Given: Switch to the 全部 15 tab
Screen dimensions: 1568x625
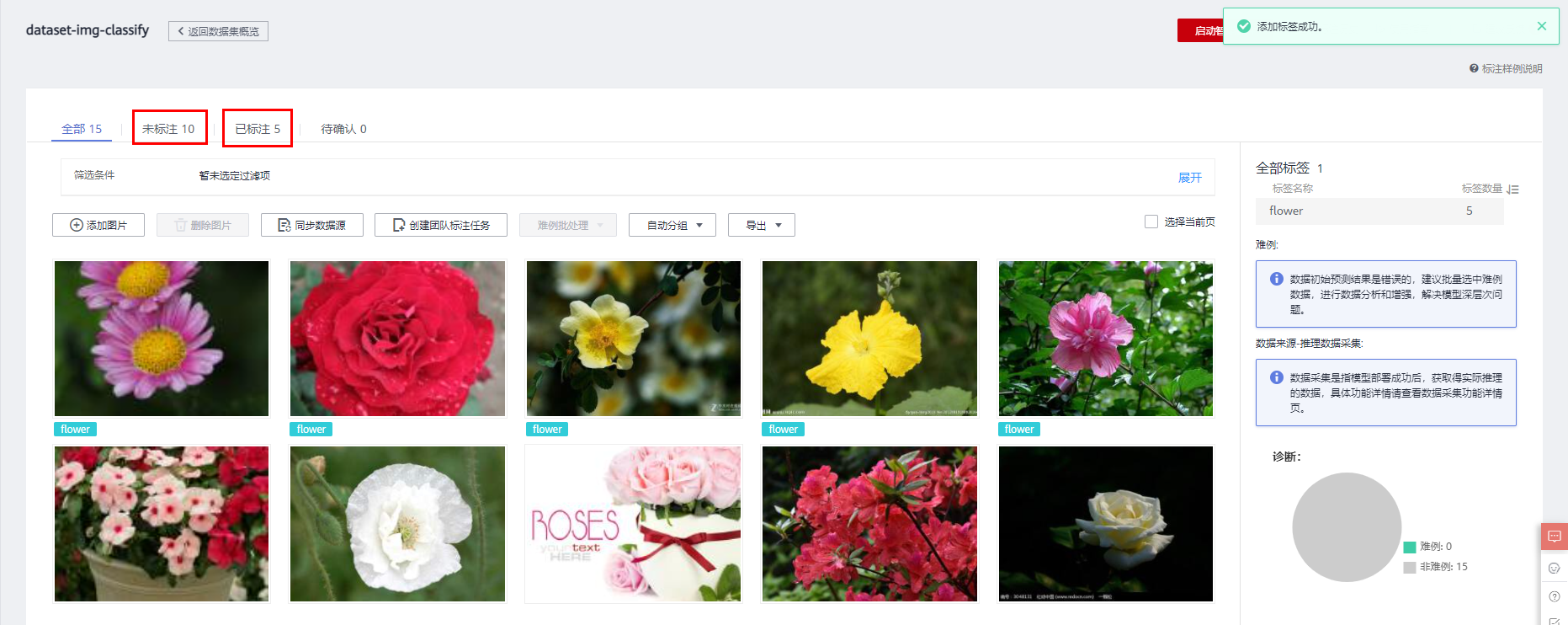Looking at the screenshot, I should click(x=82, y=129).
